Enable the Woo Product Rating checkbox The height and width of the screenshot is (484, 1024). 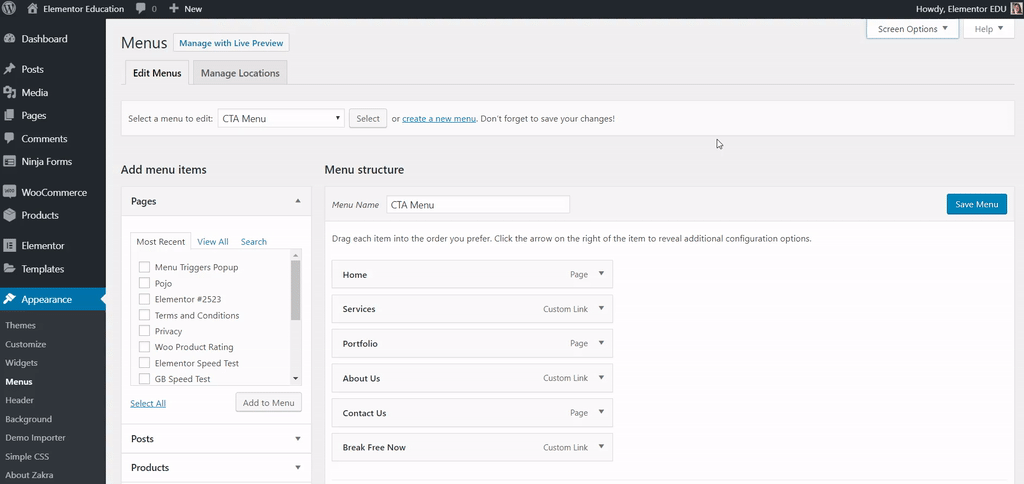coord(144,347)
